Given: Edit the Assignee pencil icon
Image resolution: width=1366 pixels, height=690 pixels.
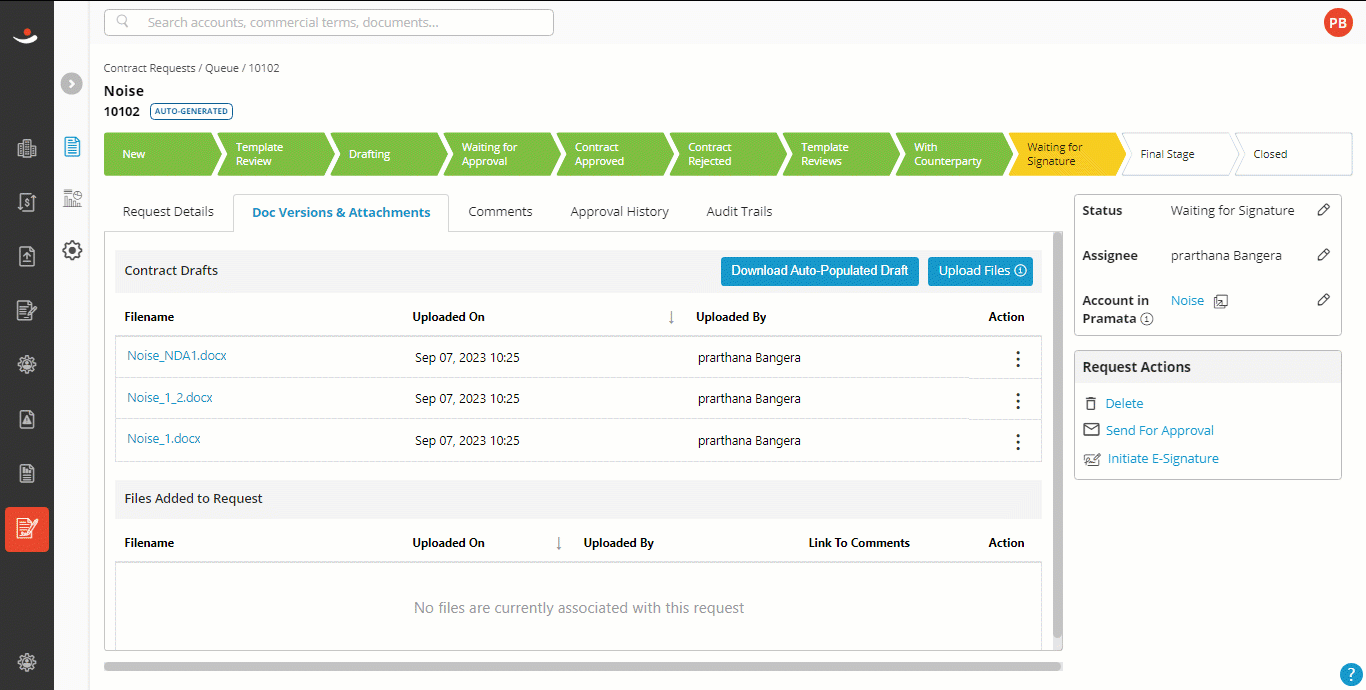Looking at the screenshot, I should (x=1323, y=255).
